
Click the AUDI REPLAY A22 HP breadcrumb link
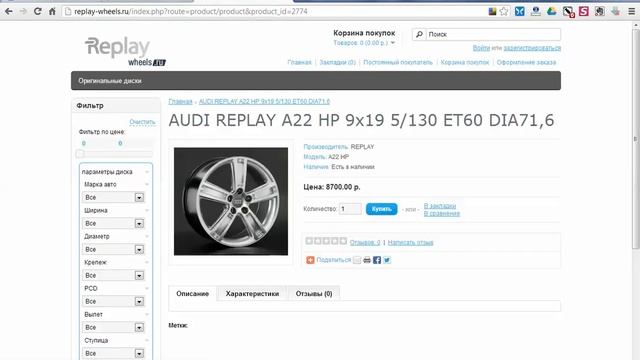[x=264, y=101]
